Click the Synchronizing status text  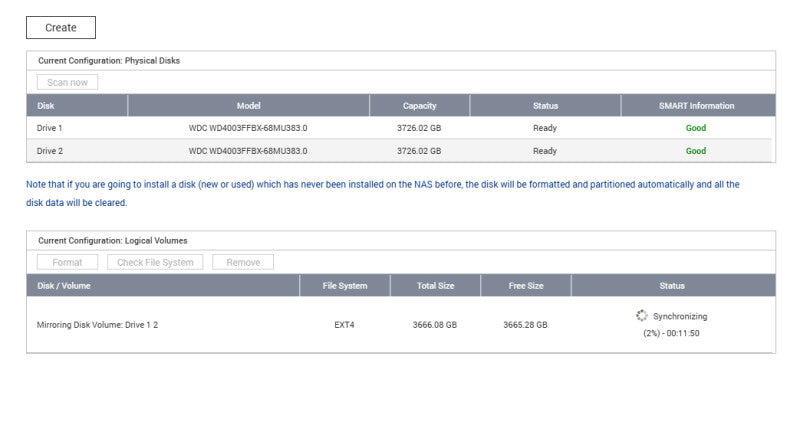point(680,316)
